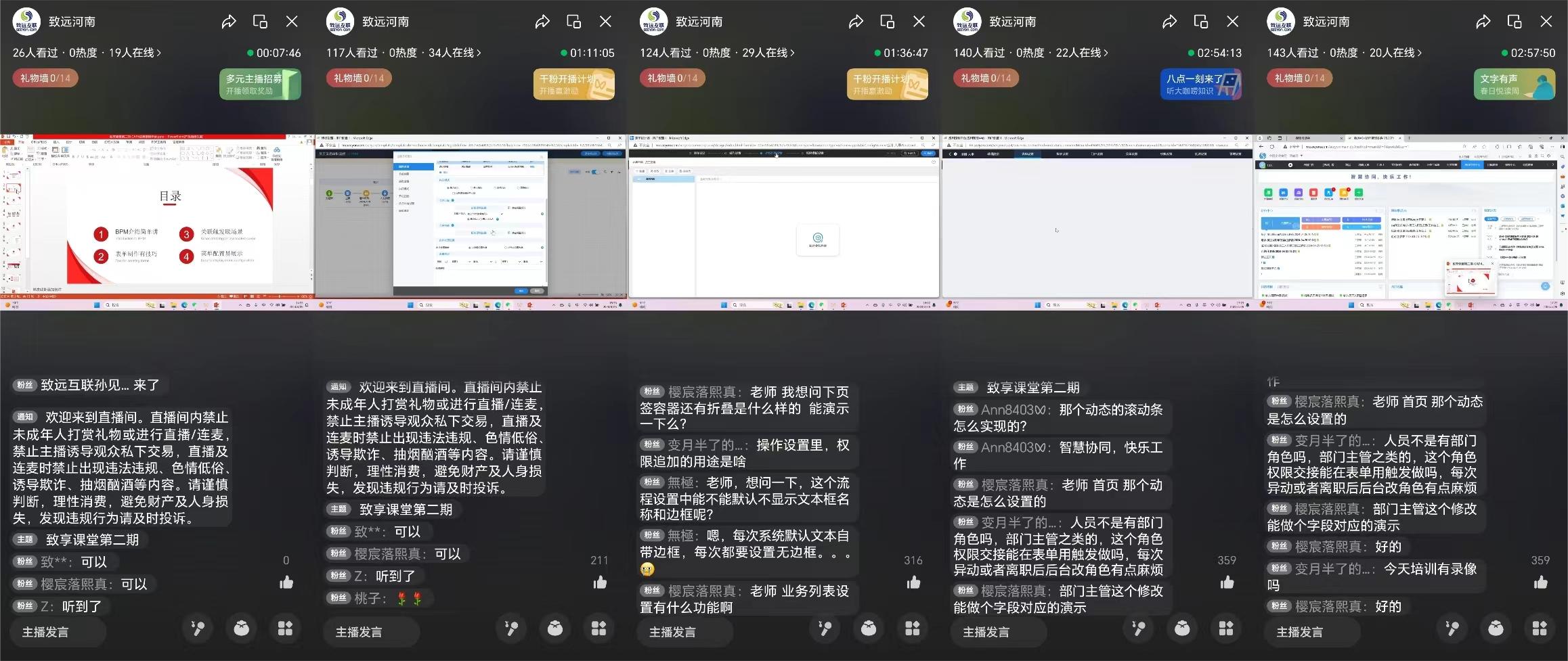Open the tomato gift icon in first panel
The image size is (1568, 661).
click(242, 629)
